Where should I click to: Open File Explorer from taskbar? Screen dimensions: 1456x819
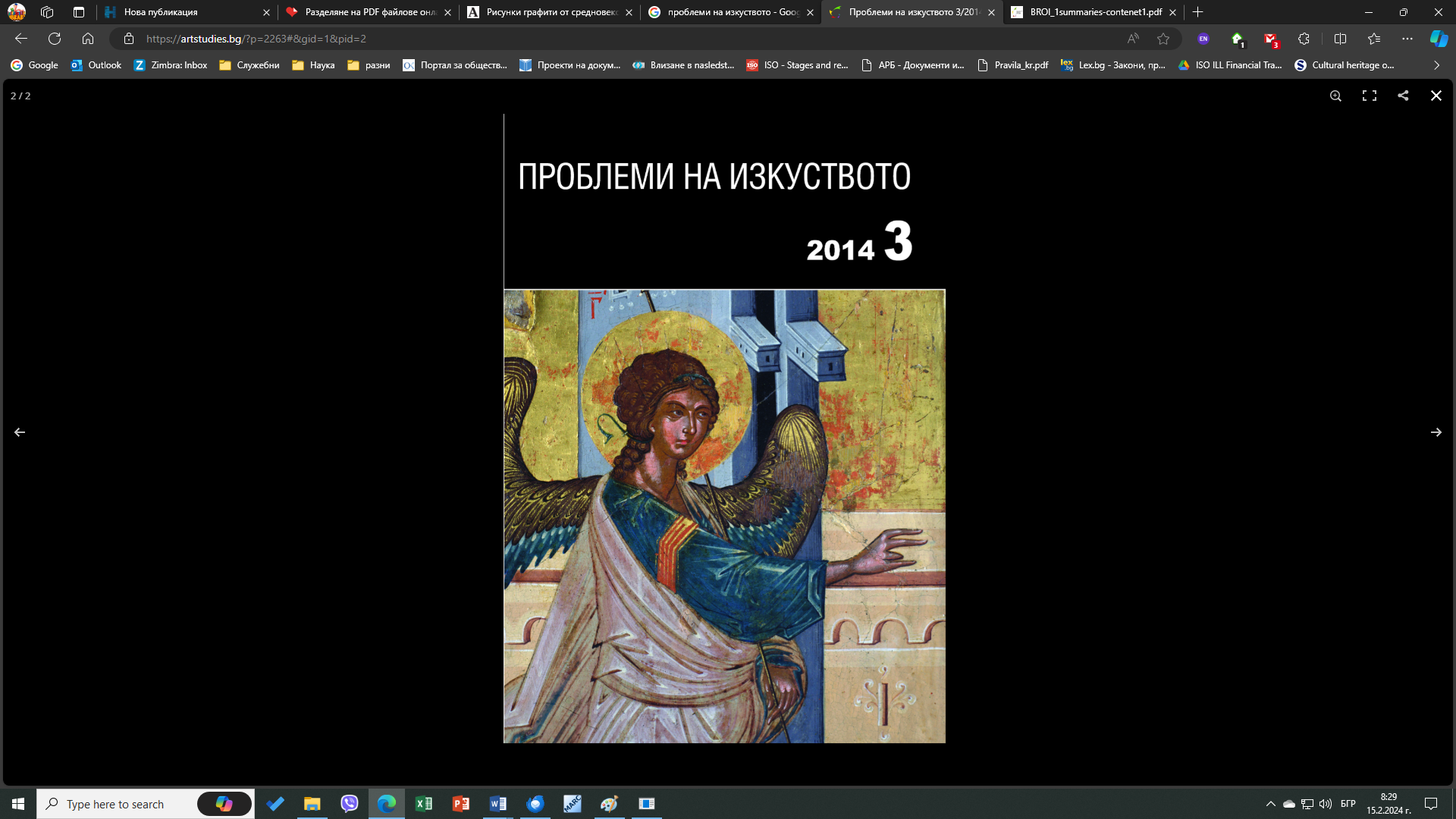click(312, 804)
